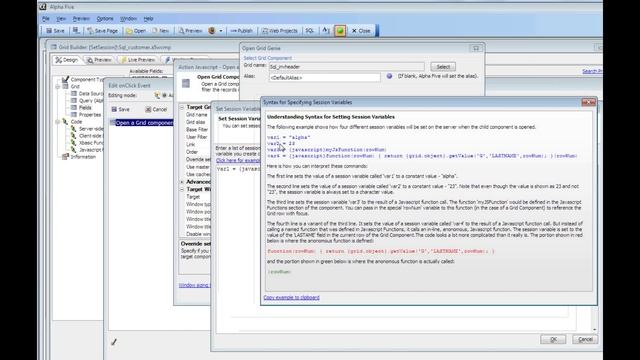Click the Publish toolbar button

point(242,31)
